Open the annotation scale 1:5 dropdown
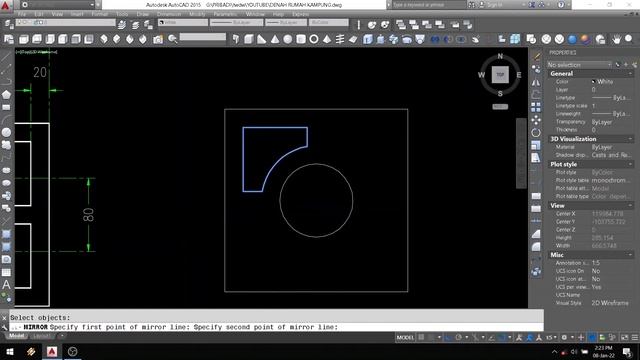The width and height of the screenshot is (640, 360). [551, 337]
